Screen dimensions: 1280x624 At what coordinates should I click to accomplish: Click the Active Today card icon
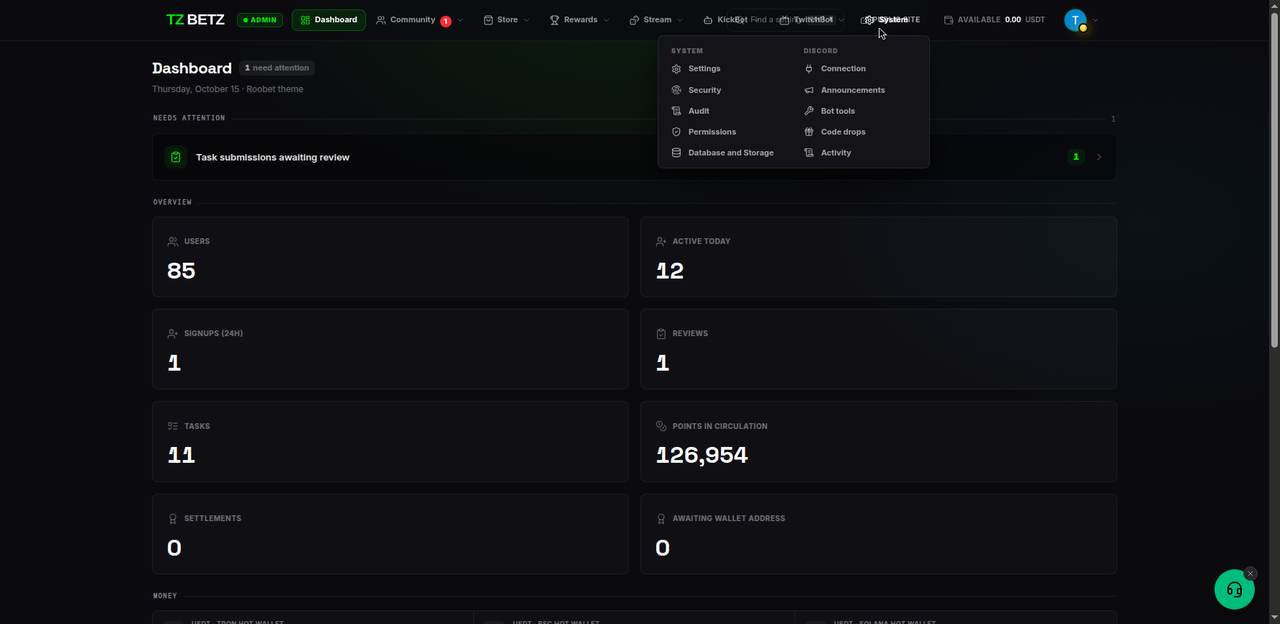pyautogui.click(x=661, y=241)
